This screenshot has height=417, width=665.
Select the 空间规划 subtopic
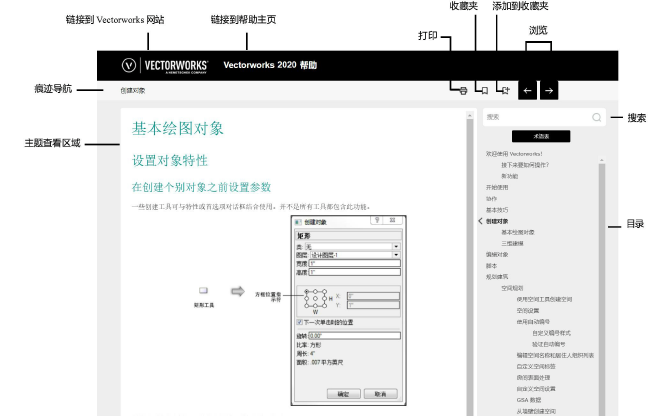click(512, 288)
